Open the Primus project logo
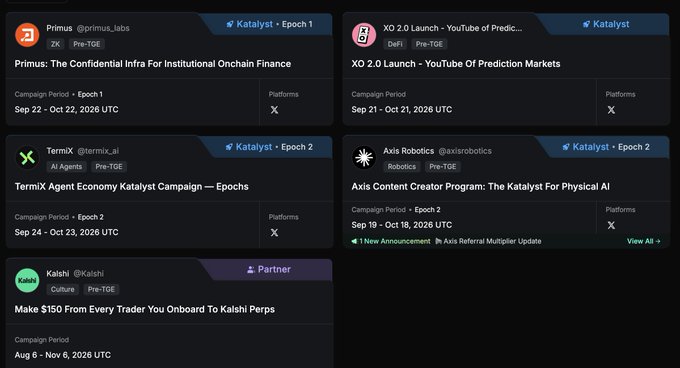Viewport: 680px width, 368px height. (27, 35)
